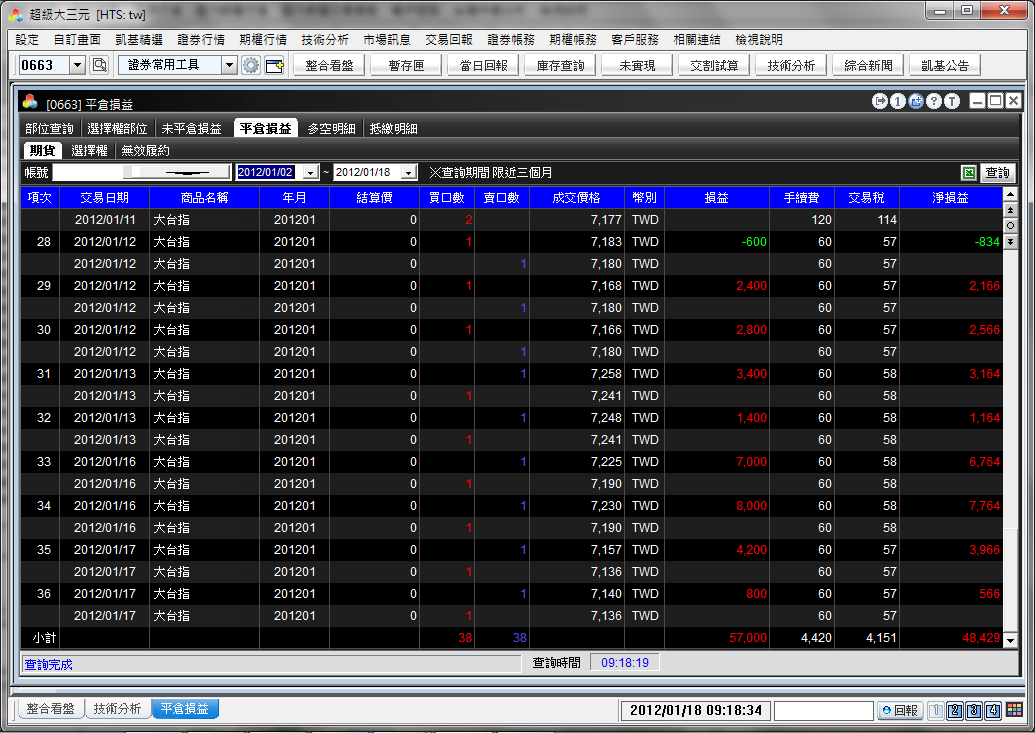Switch to the 未平倉損益 tab
This screenshot has width=1035, height=733.
191,129
